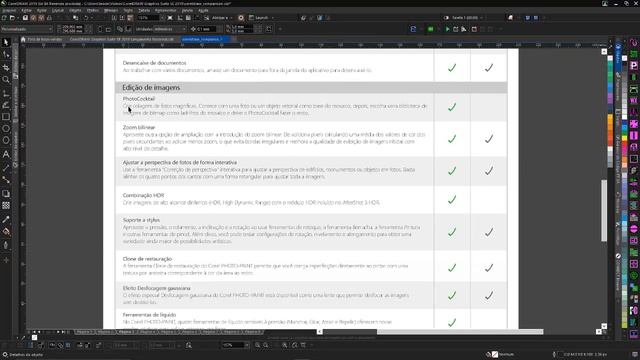The height and width of the screenshot is (360, 640).
Task: Go to first page navigation arrow
Action: (x=34, y=332)
